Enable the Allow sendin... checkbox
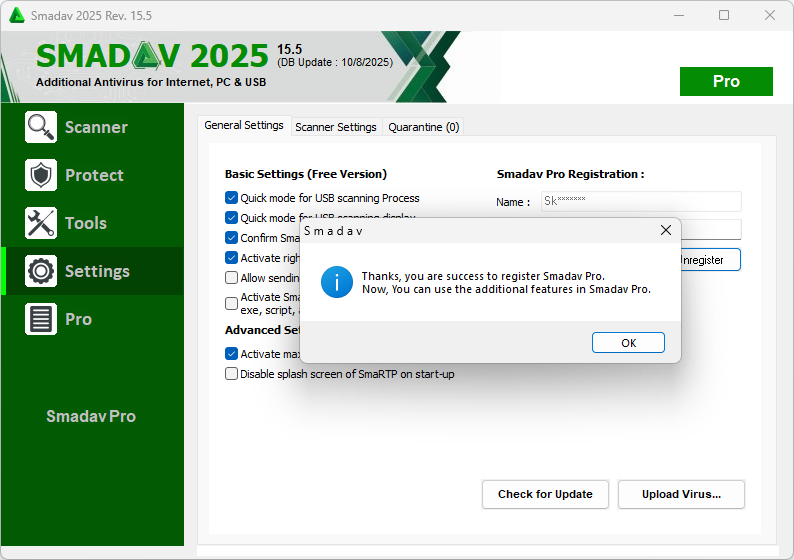794x560 pixels. pos(231,277)
